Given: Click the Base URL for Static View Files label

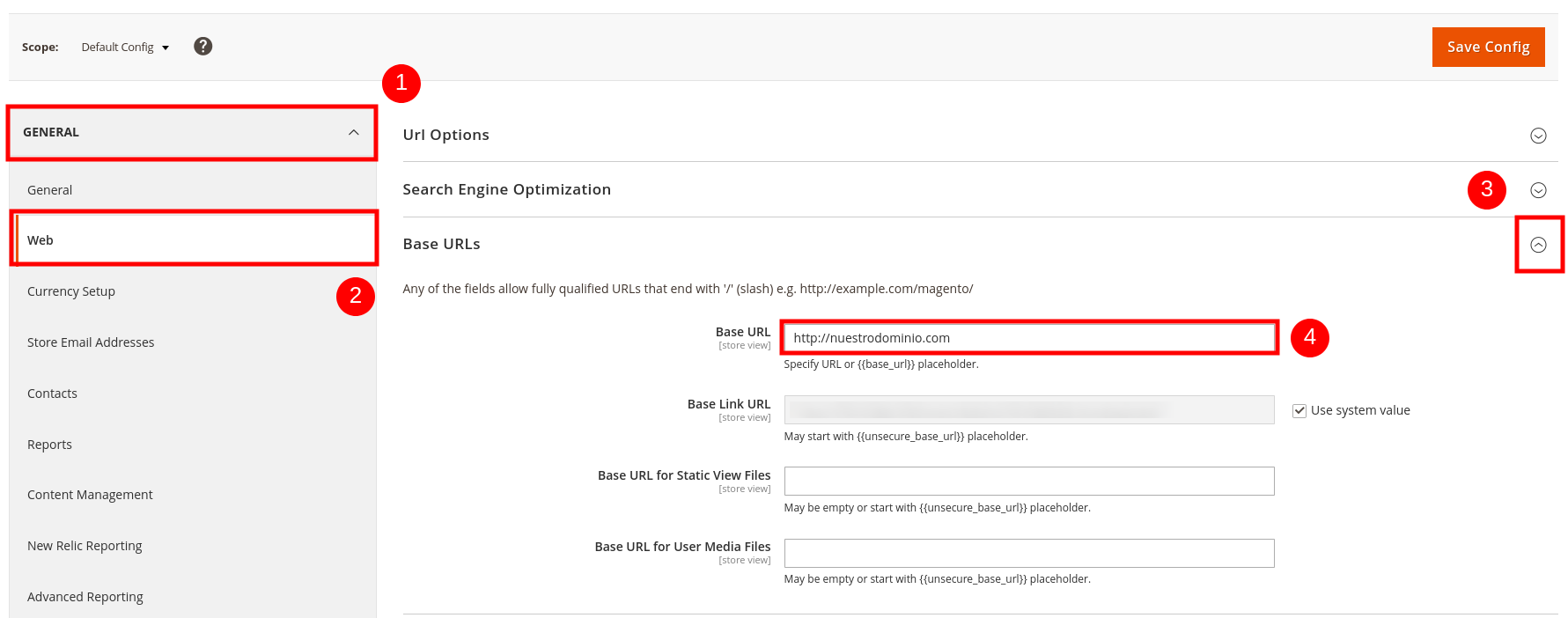Looking at the screenshot, I should tap(684, 475).
